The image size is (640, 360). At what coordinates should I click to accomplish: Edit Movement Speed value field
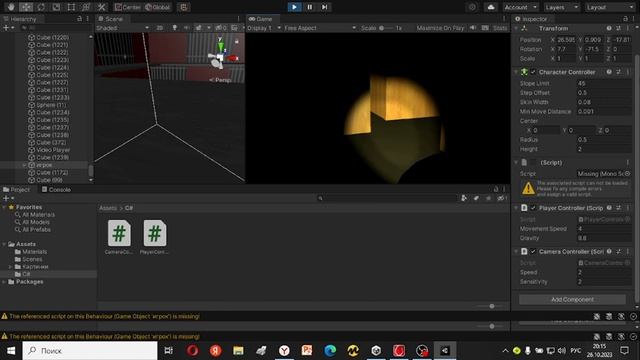point(603,229)
